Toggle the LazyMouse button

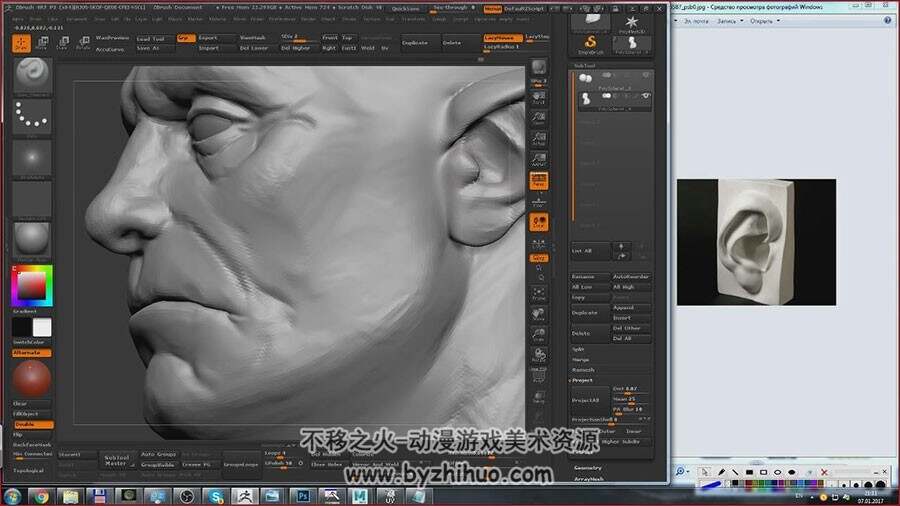502,38
